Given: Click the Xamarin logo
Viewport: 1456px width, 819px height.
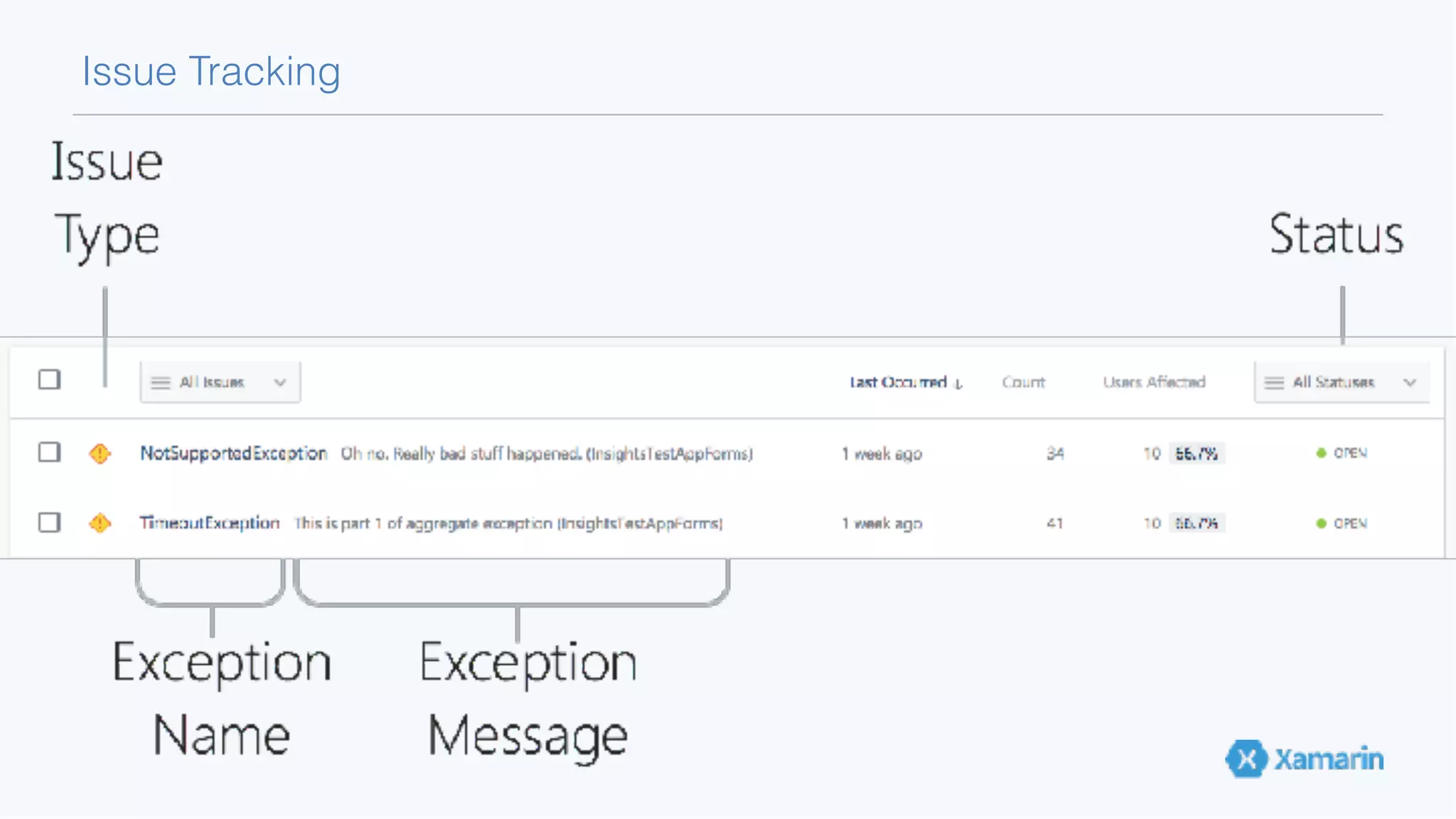Looking at the screenshot, I should pos(1305,759).
